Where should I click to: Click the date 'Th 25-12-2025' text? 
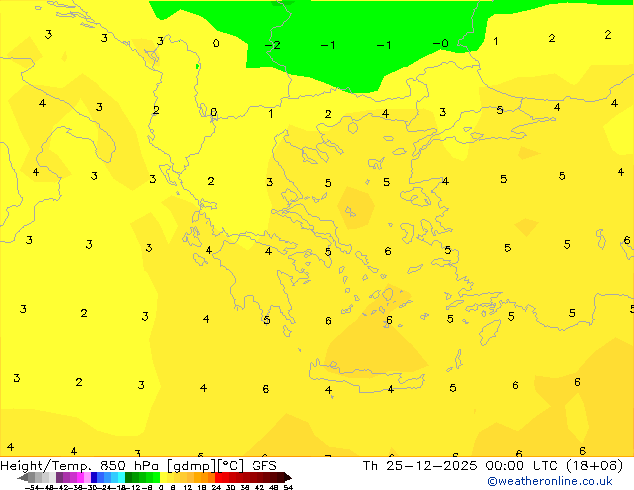pos(420,466)
